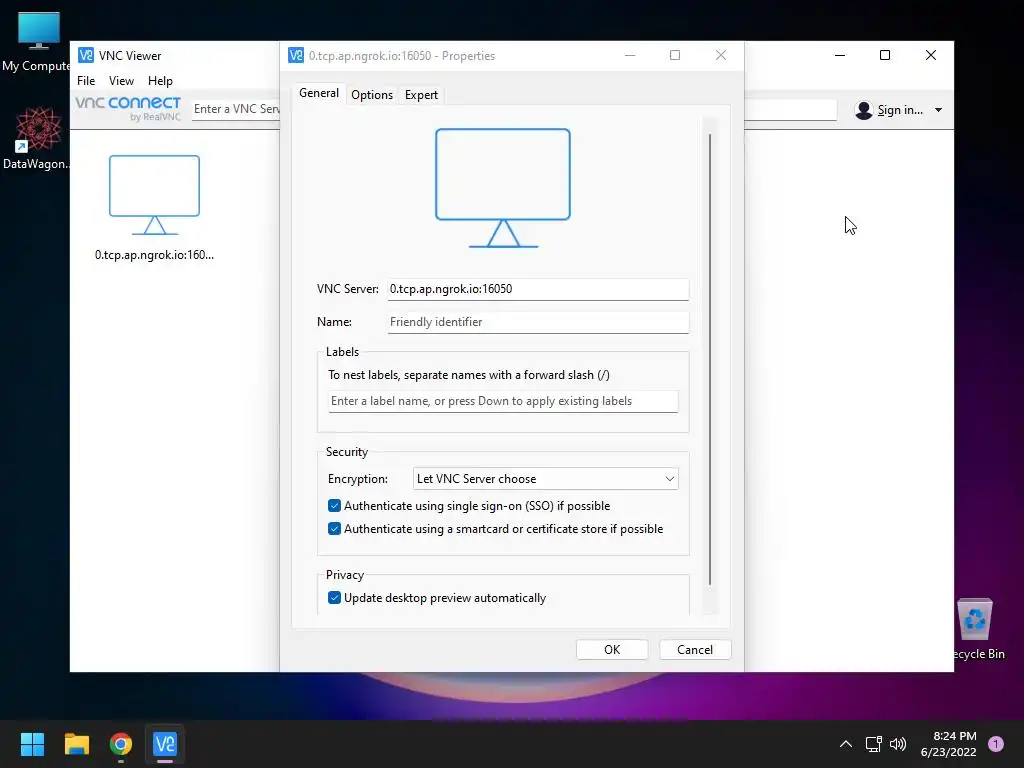This screenshot has height=768, width=1024.
Task: Switch to the Options tab
Action: click(372, 95)
